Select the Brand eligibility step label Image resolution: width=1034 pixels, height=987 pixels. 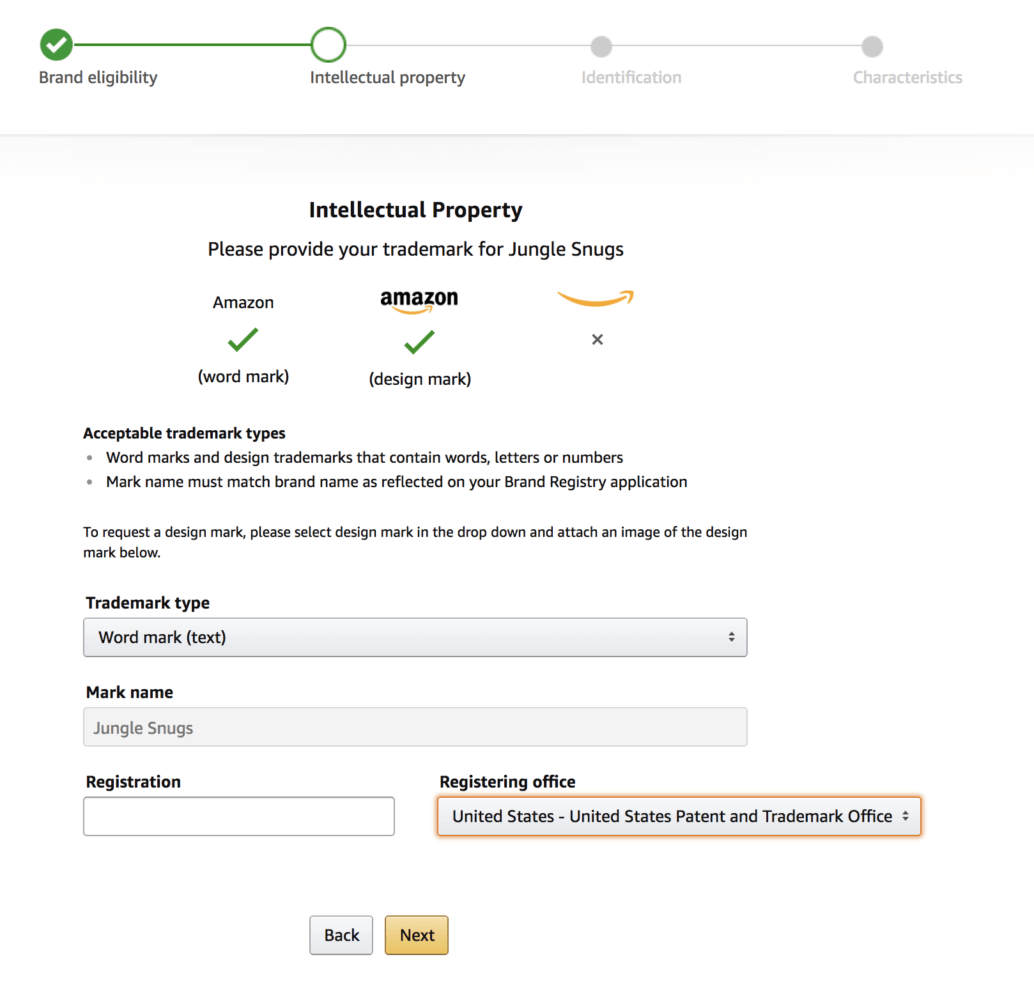97,77
